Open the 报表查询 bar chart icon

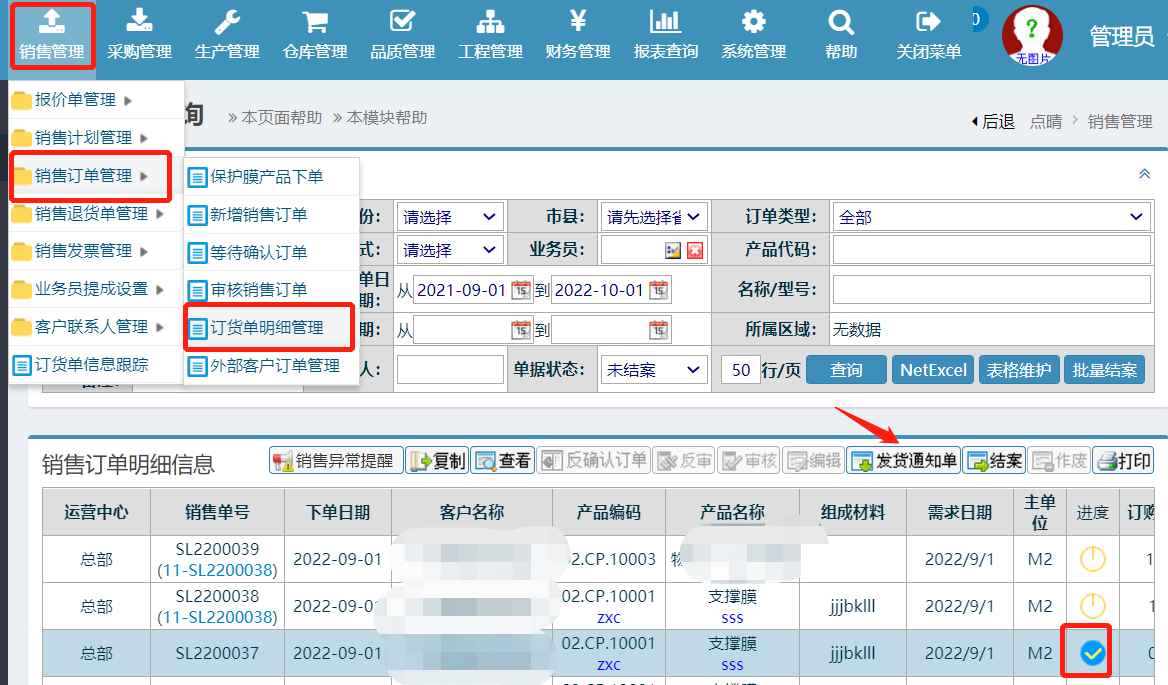(665, 22)
